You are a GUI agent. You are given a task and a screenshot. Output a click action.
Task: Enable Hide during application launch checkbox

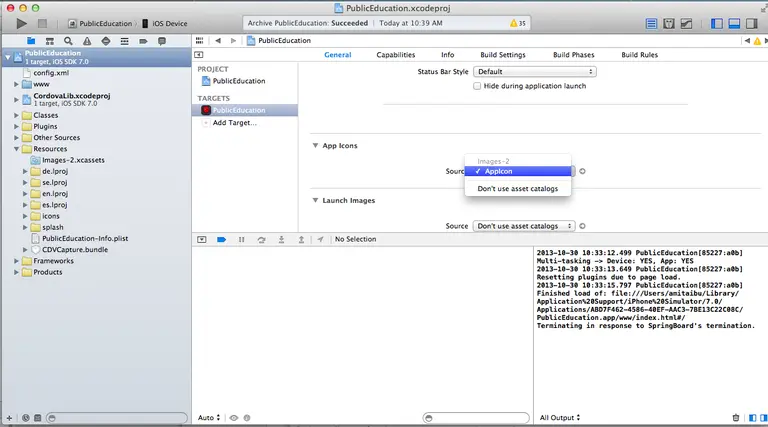[477, 86]
